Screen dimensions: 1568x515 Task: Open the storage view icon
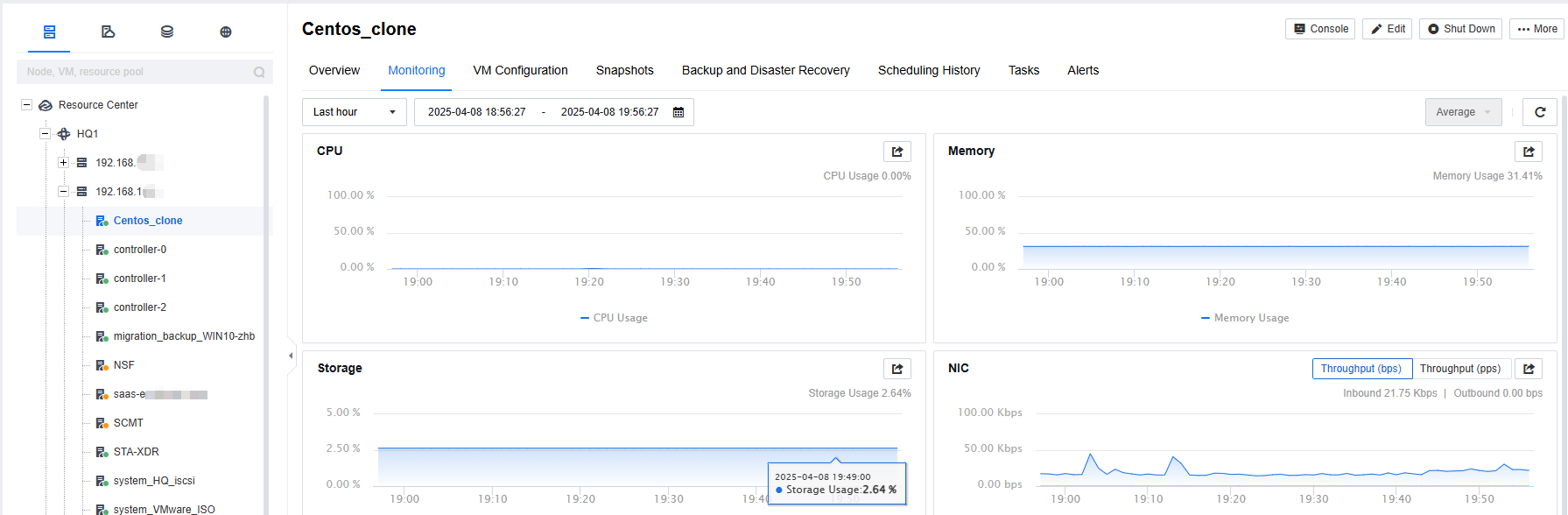point(166,32)
